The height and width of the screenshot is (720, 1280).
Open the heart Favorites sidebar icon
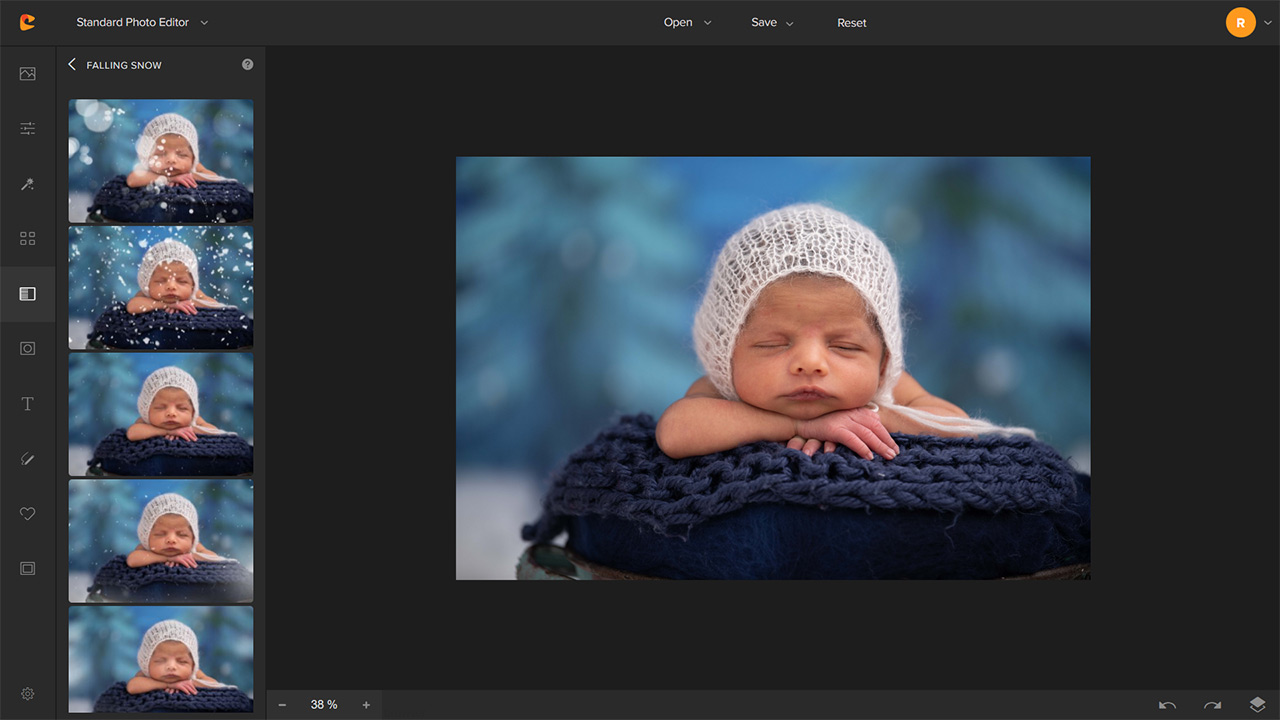[27, 513]
